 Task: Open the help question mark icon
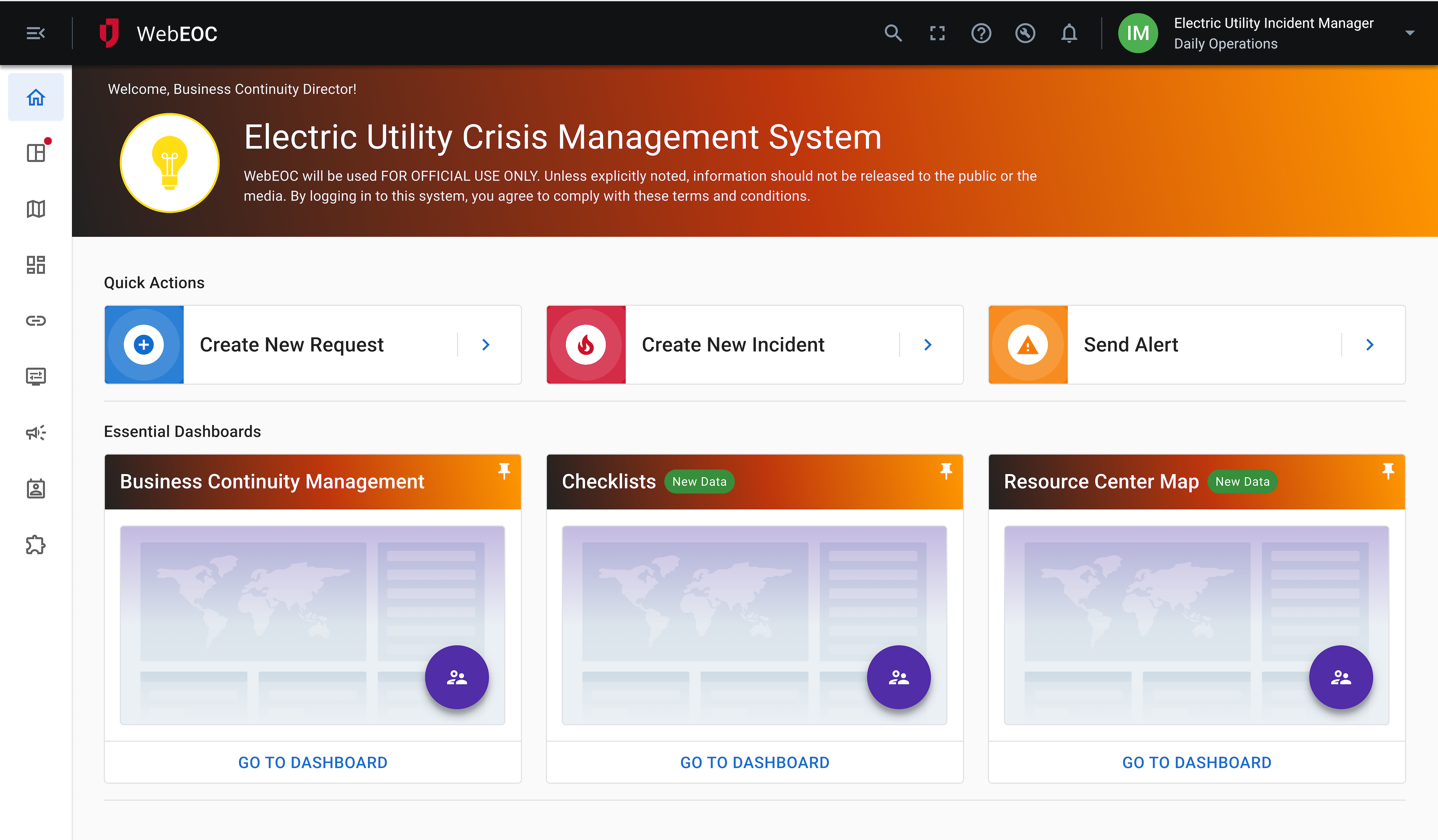tap(981, 33)
